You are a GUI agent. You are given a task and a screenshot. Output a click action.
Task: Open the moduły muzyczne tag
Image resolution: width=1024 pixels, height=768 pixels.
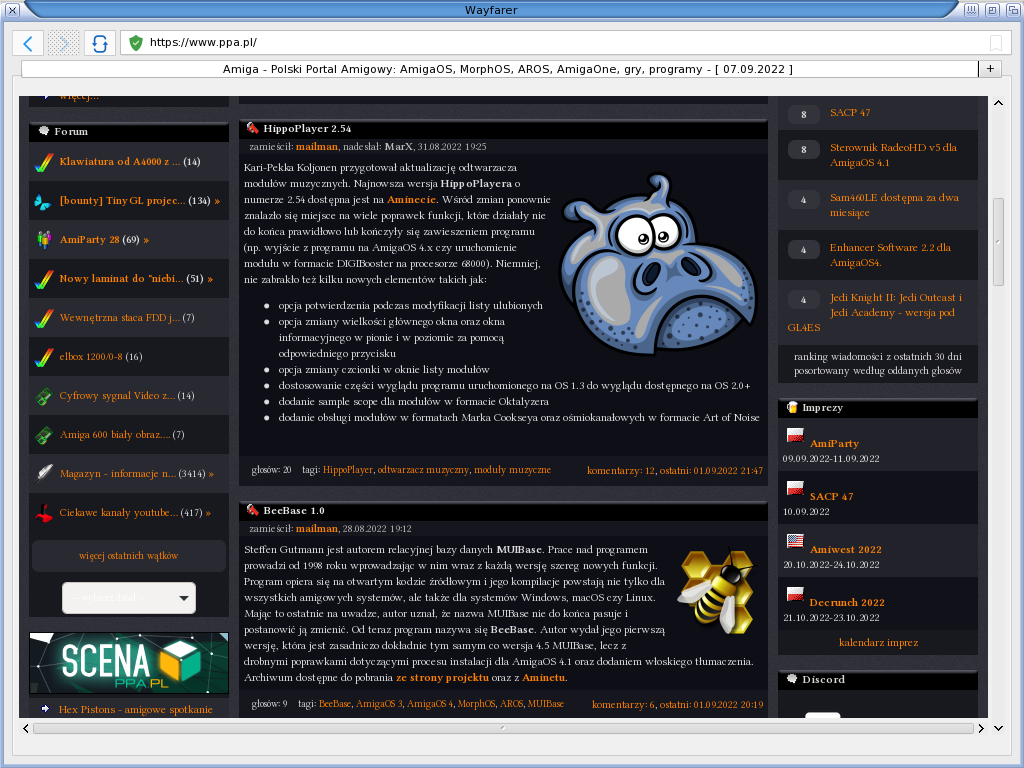512,470
